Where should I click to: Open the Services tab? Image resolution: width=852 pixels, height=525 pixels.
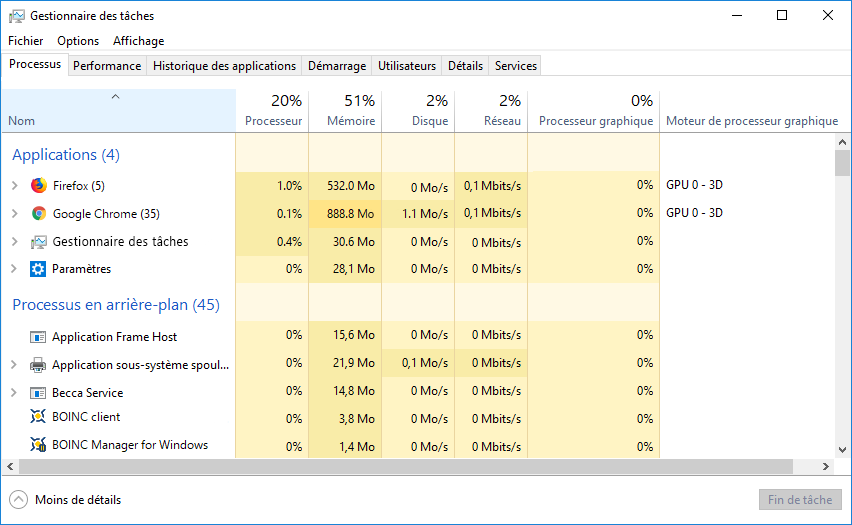pos(516,66)
